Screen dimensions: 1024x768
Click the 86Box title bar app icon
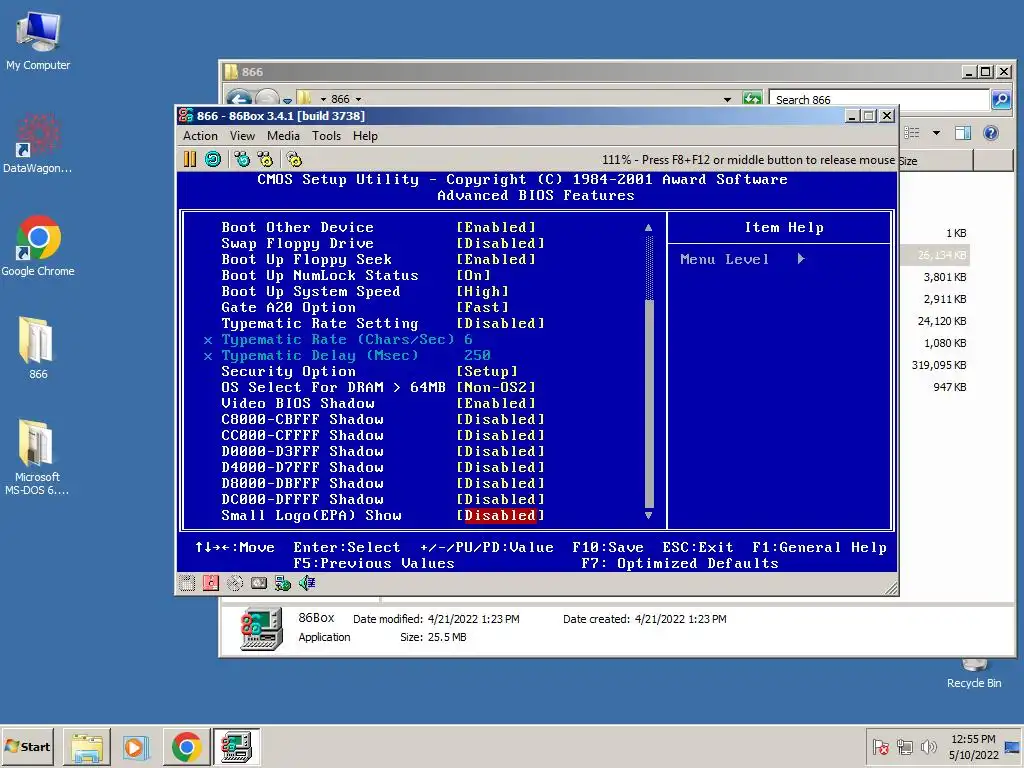pyautogui.click(x=185, y=116)
